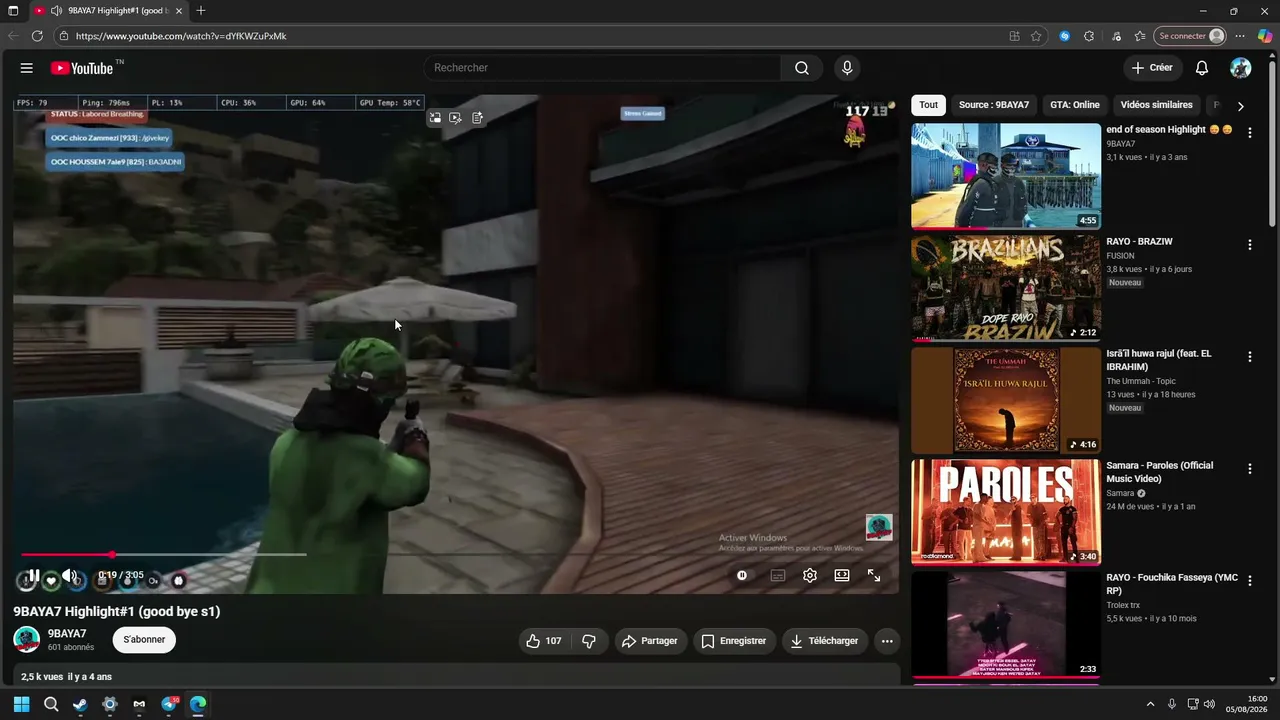Open the 9BAYA7 channel avatar
Screen dimensions: 1280x720
click(27, 640)
